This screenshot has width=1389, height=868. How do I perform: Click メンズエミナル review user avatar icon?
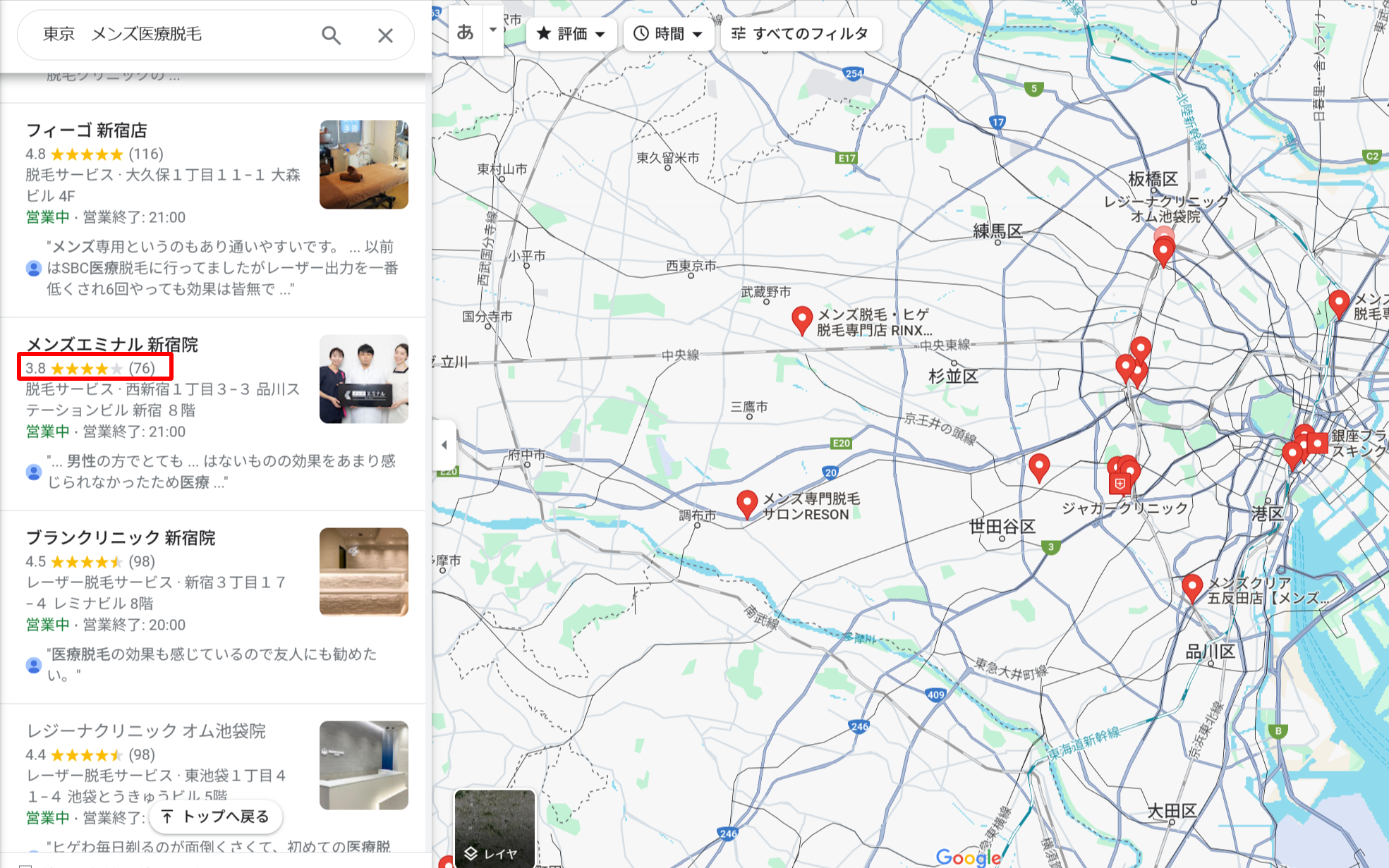(34, 472)
